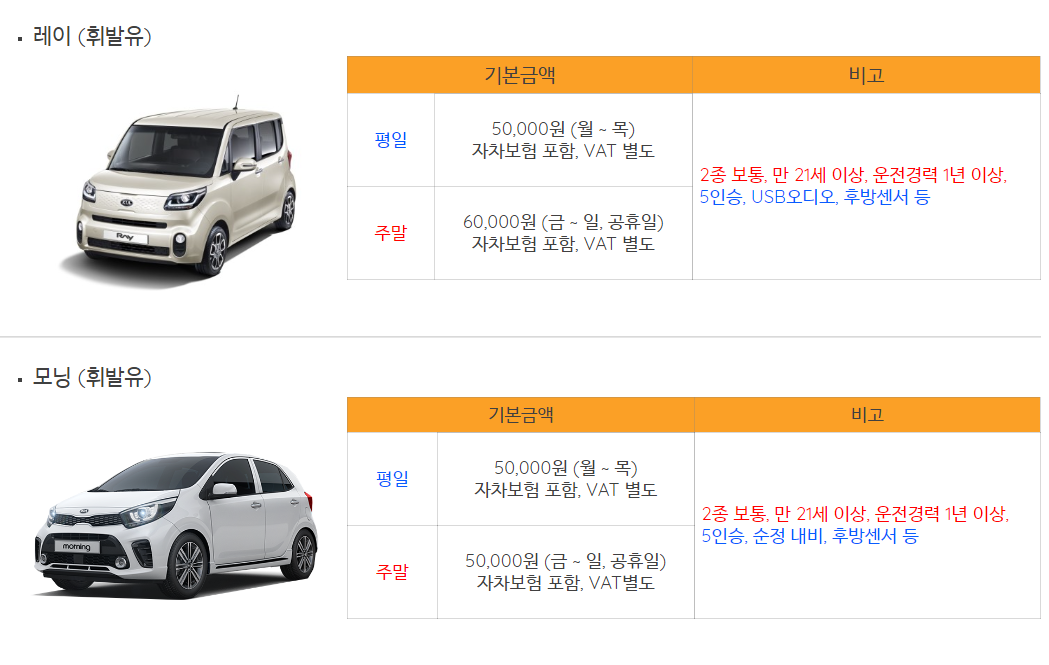
Task: Click the Morning weekend price 50,000원 (금 ~ 일, 공휴일)
Action: (566, 561)
